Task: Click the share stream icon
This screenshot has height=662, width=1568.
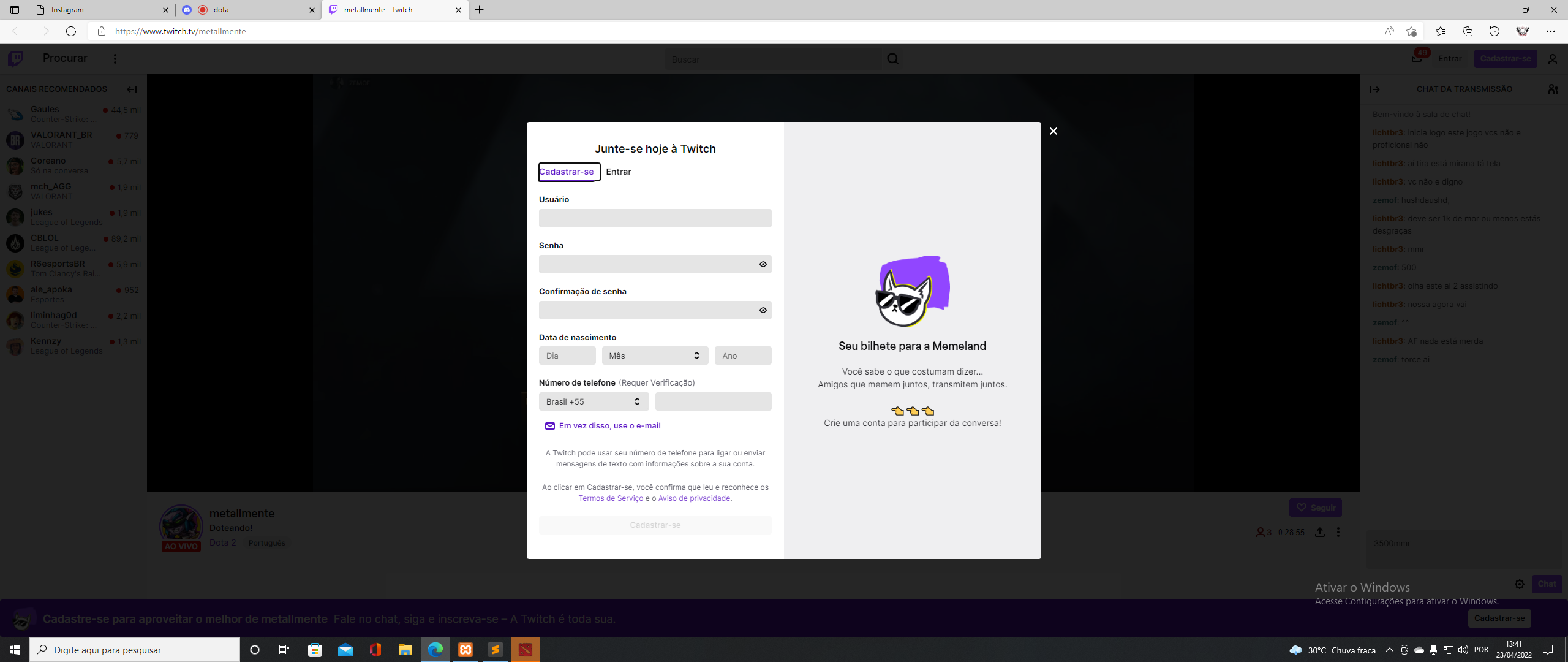Action: pyautogui.click(x=1320, y=532)
